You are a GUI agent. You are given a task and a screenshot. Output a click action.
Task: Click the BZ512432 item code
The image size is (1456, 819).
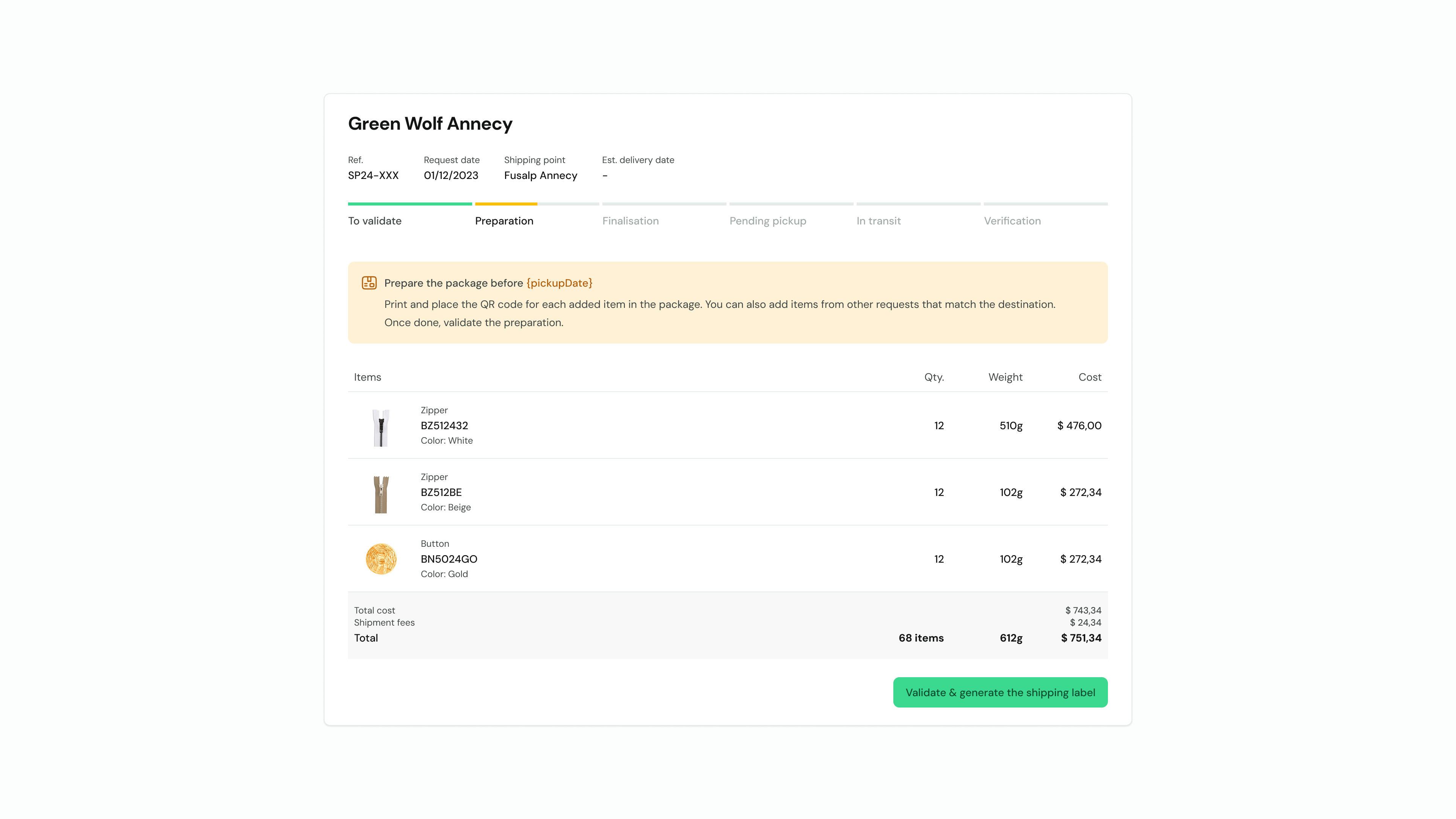[444, 425]
